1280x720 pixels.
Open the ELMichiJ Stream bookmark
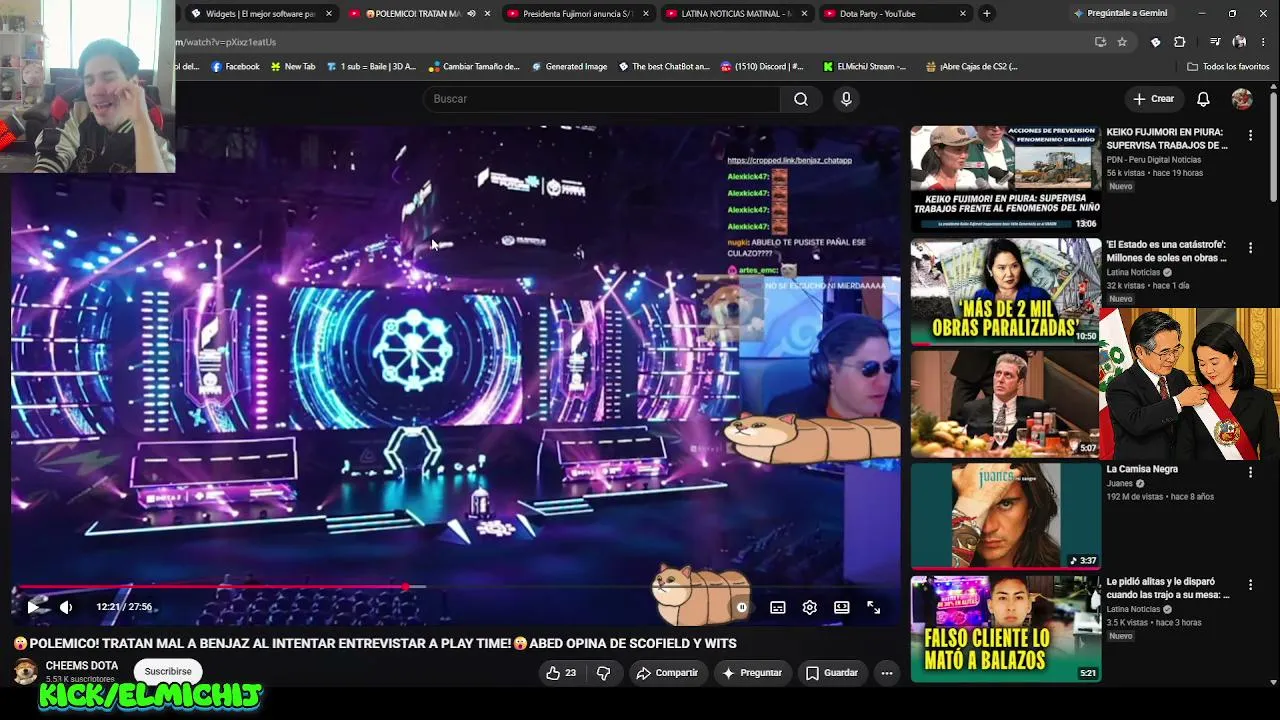pos(865,67)
